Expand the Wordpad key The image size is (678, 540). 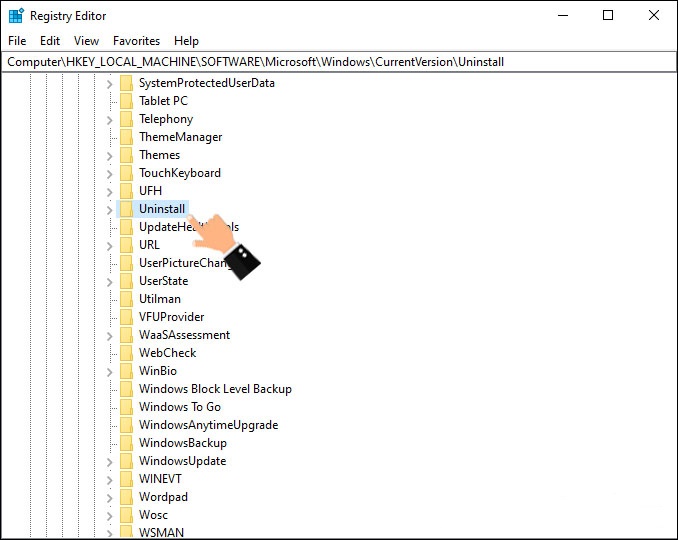click(109, 498)
